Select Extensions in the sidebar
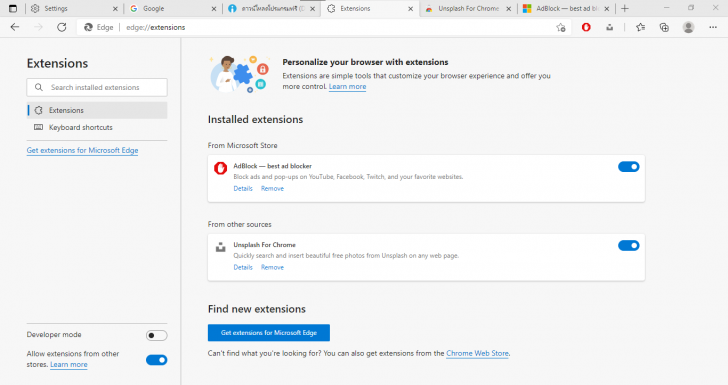 point(97,110)
